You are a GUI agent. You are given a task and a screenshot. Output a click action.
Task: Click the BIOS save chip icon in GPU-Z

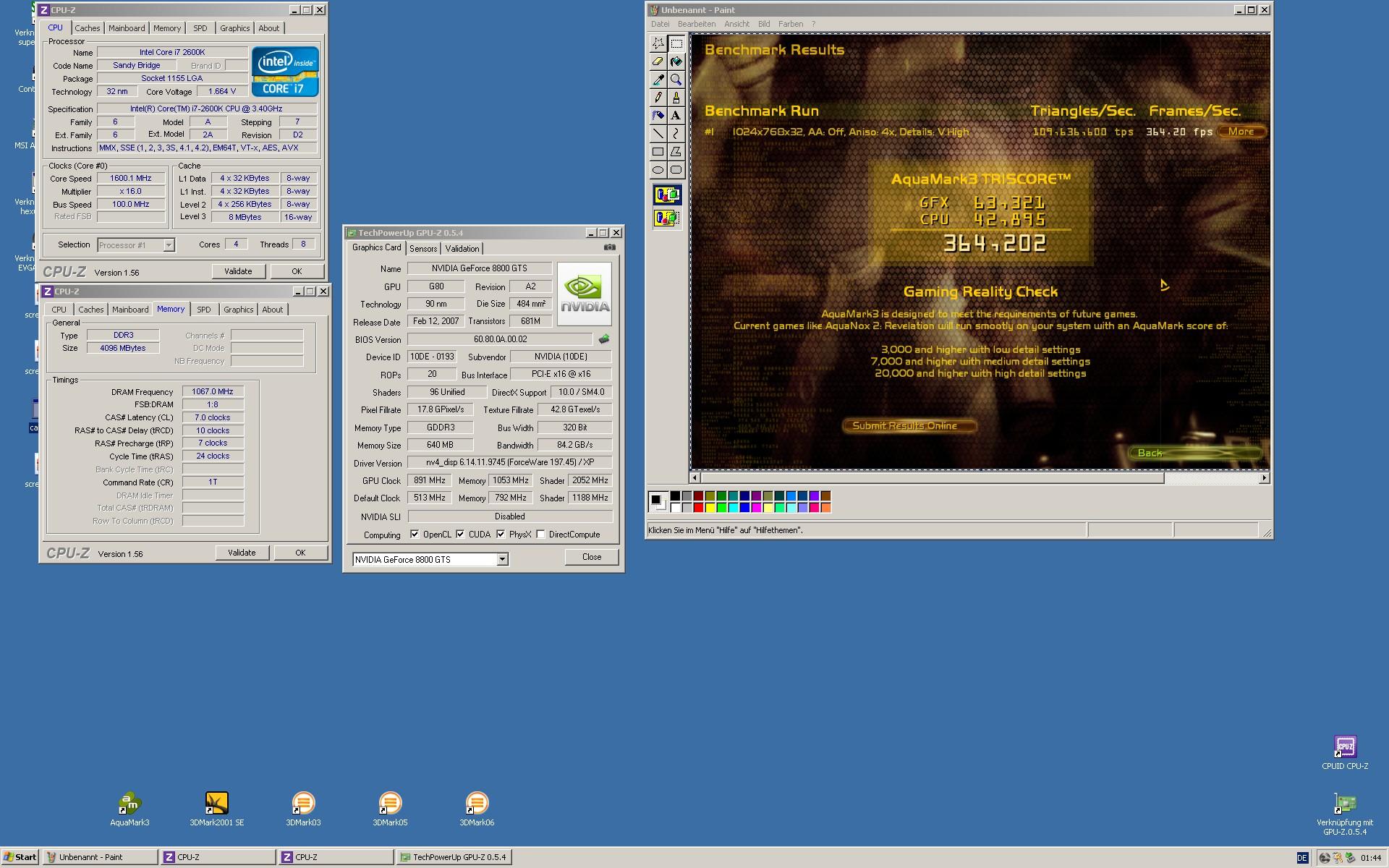604,339
